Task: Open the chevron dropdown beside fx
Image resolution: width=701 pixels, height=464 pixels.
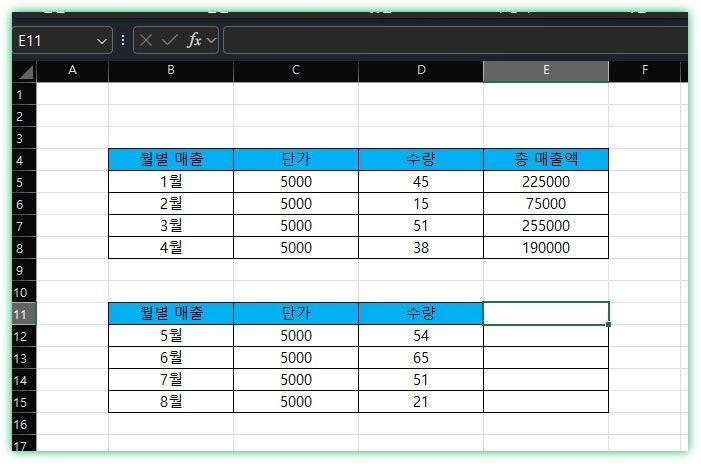Action: [x=211, y=40]
